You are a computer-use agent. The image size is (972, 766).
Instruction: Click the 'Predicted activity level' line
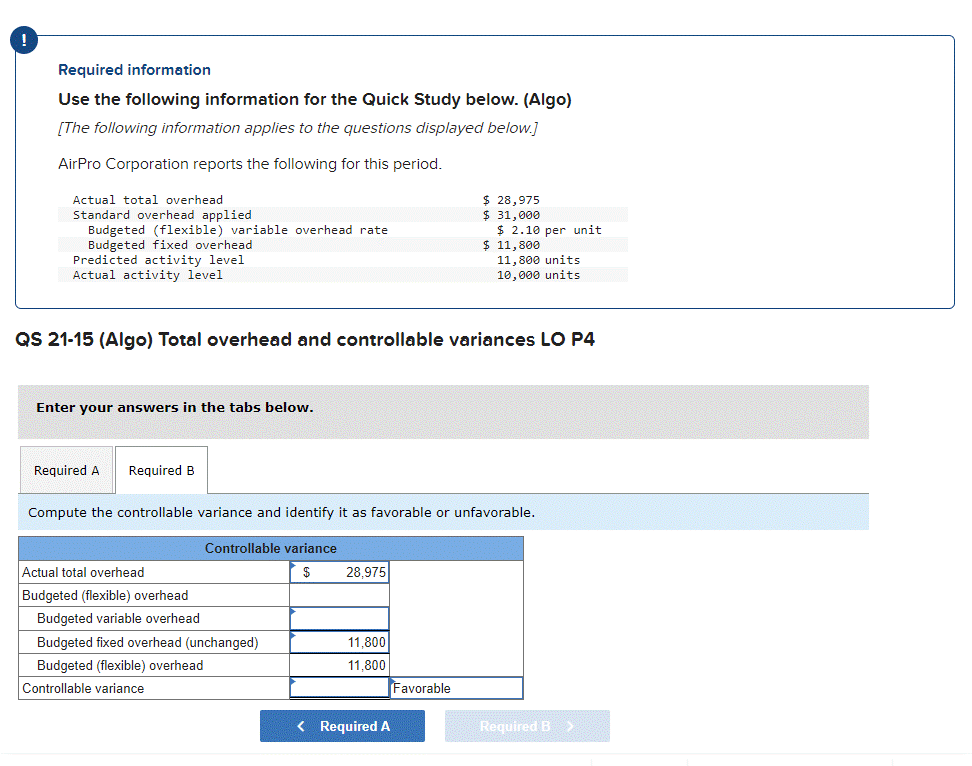pos(159,260)
